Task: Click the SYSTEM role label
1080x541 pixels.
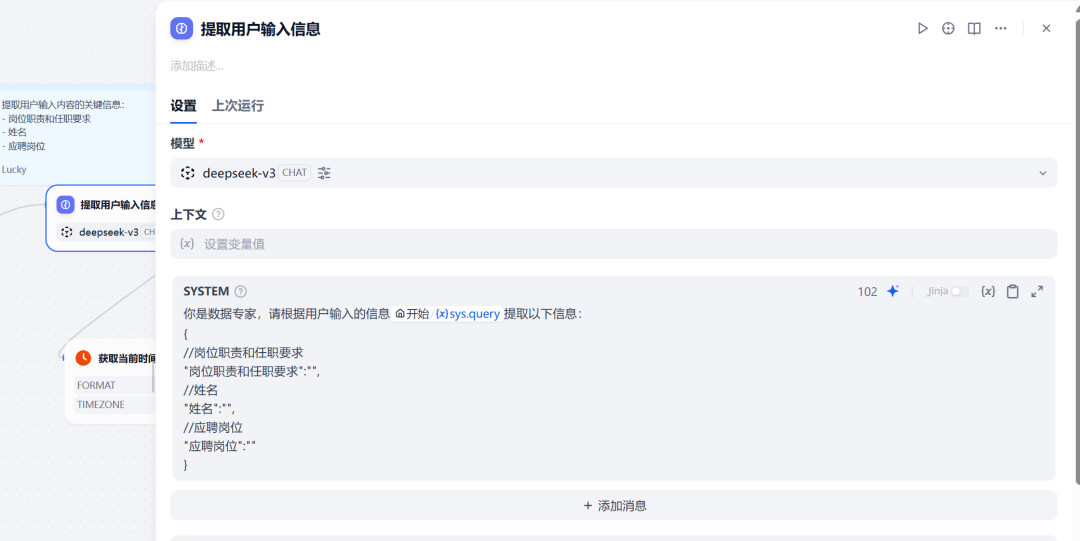Action: point(206,292)
